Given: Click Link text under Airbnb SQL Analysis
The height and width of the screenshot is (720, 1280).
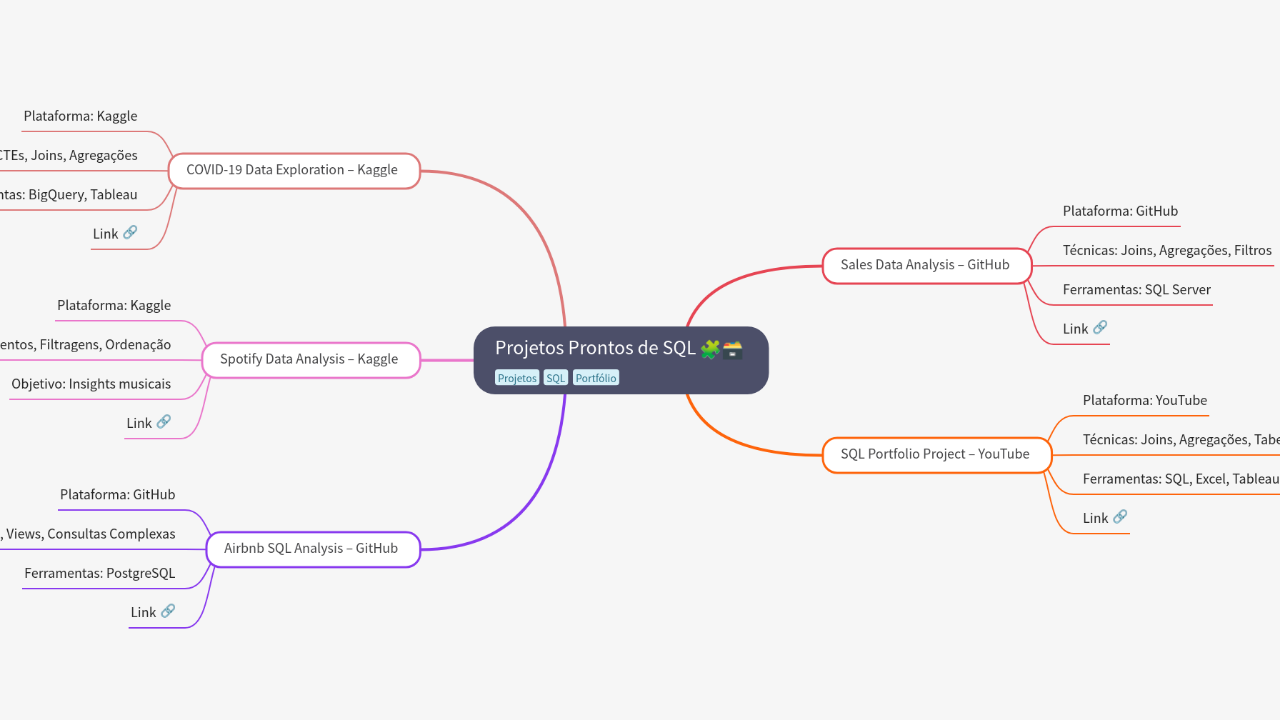Looking at the screenshot, I should 143,612.
